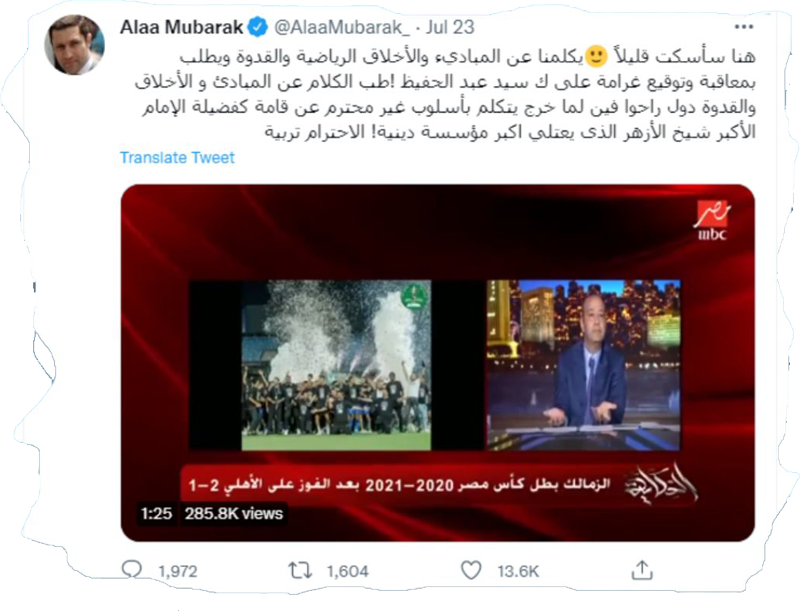Click the blue verified badge
Screen dimensions: 800x611
click(x=258, y=27)
